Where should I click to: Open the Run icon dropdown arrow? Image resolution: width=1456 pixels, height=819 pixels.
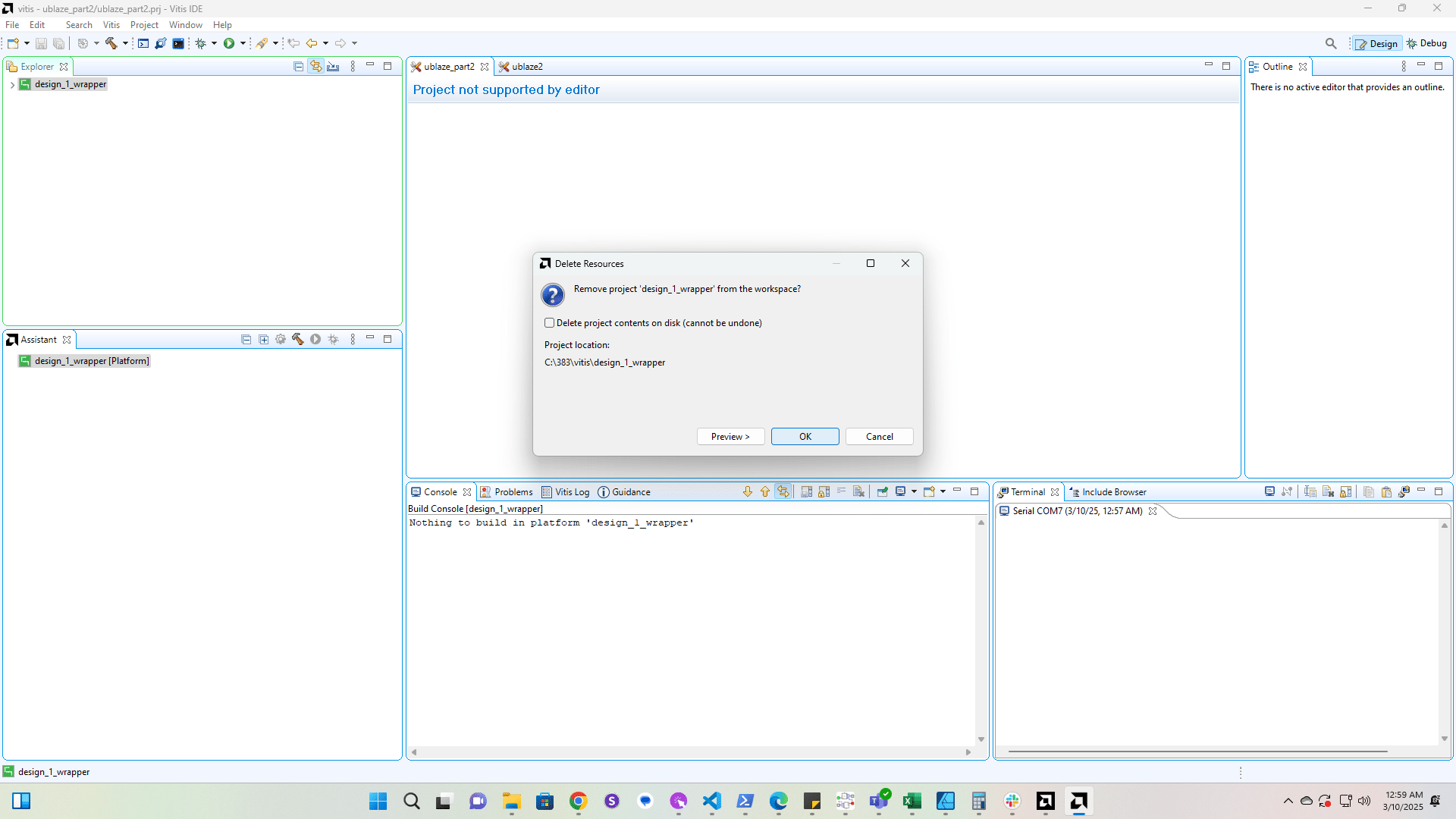(243, 43)
